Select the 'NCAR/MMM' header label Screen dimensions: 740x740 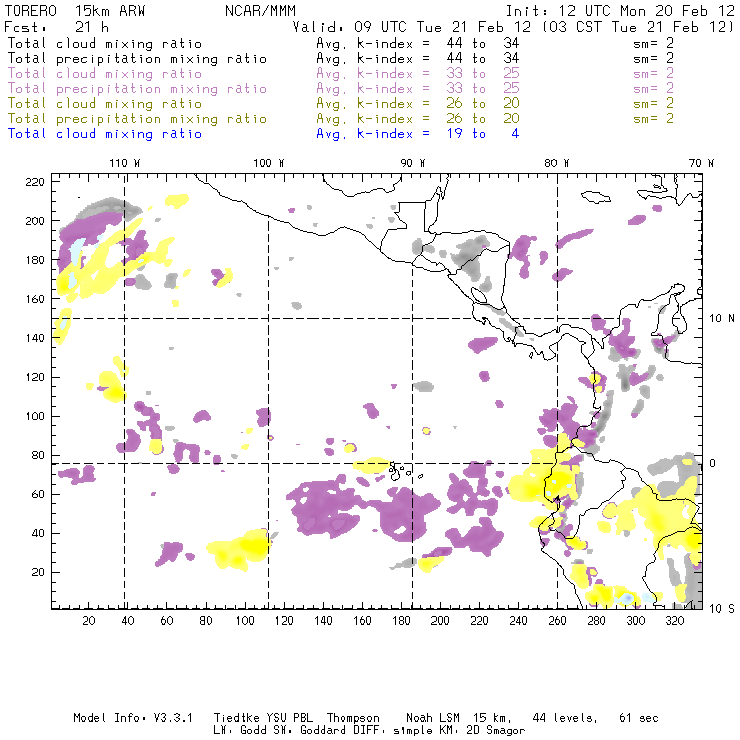point(260,11)
